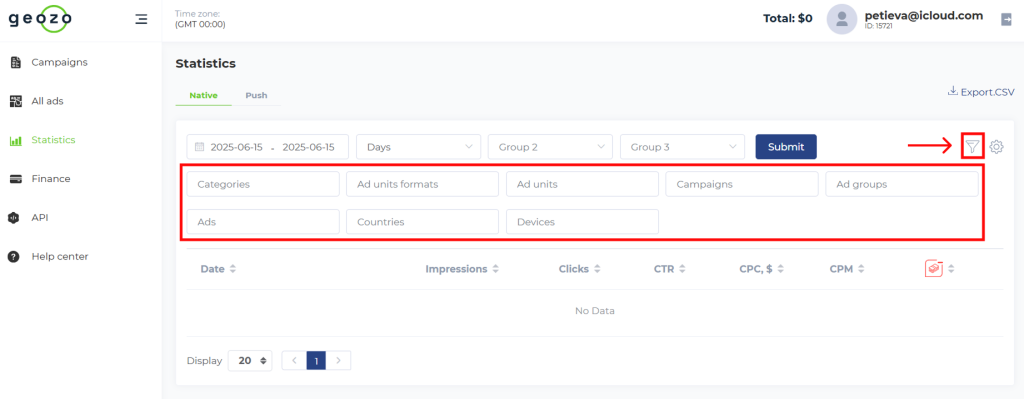
Task: Open the Ad units formats filter
Action: pyautogui.click(x=423, y=184)
